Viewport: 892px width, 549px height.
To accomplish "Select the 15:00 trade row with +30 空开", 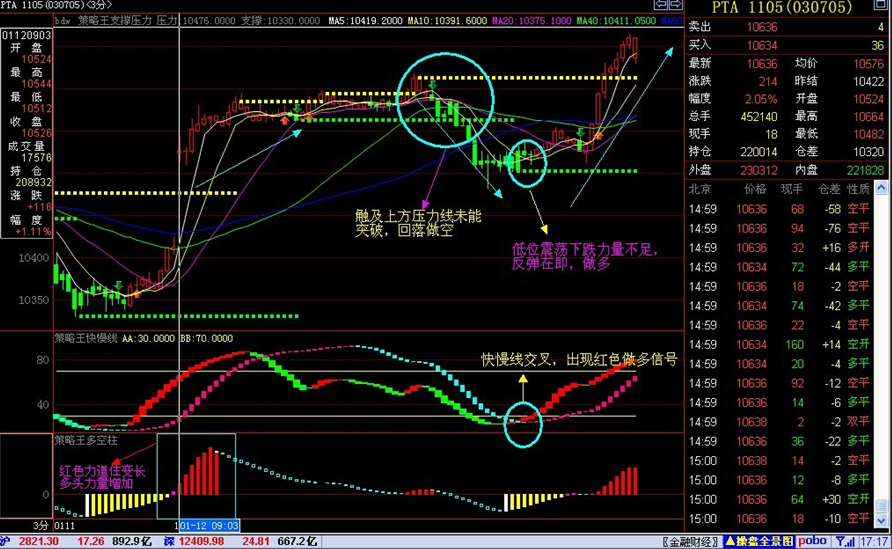I will coord(779,499).
